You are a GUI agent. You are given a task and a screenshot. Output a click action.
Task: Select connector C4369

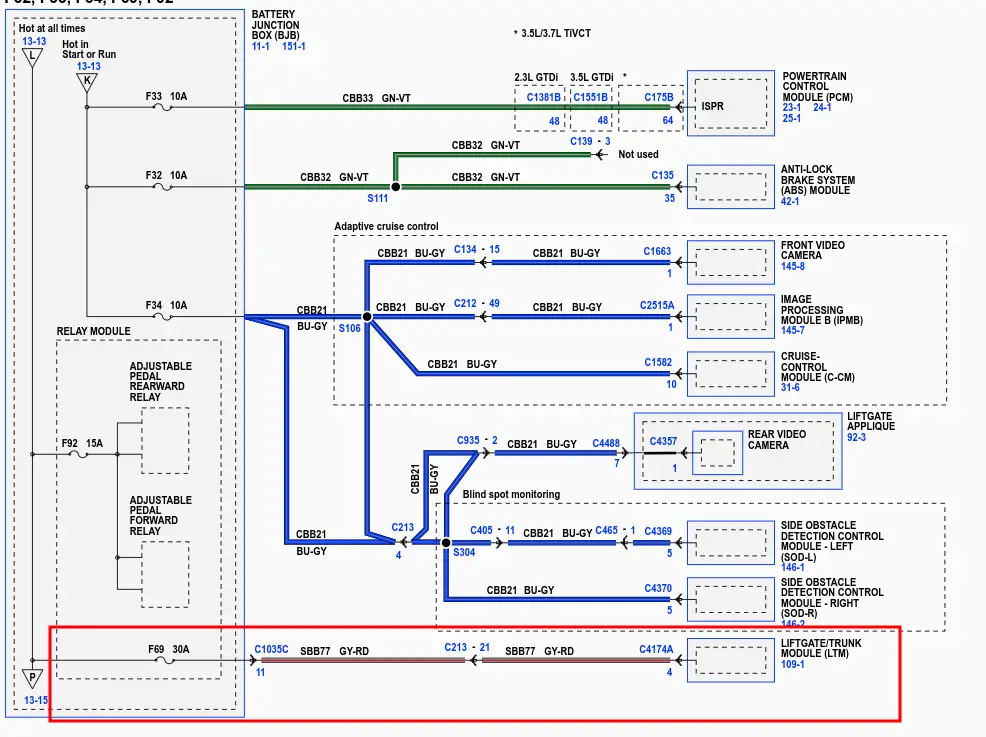[x=658, y=531]
